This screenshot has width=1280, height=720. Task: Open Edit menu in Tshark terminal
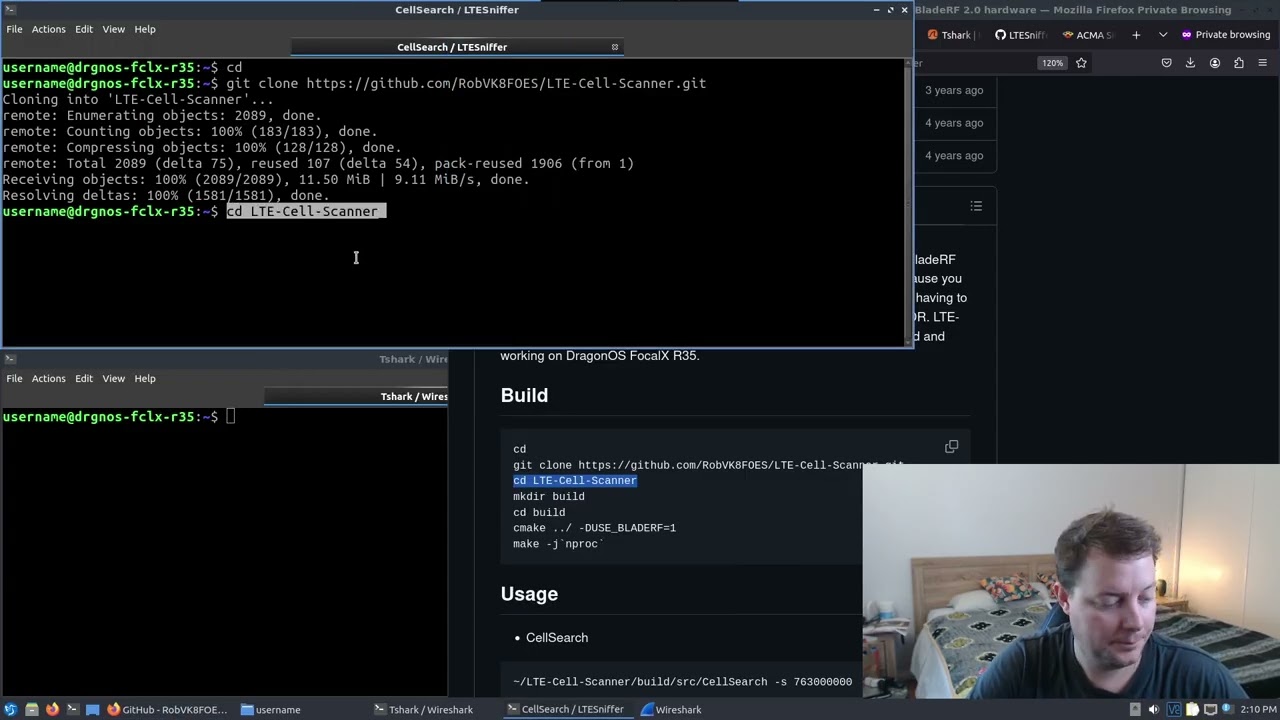pos(84,379)
